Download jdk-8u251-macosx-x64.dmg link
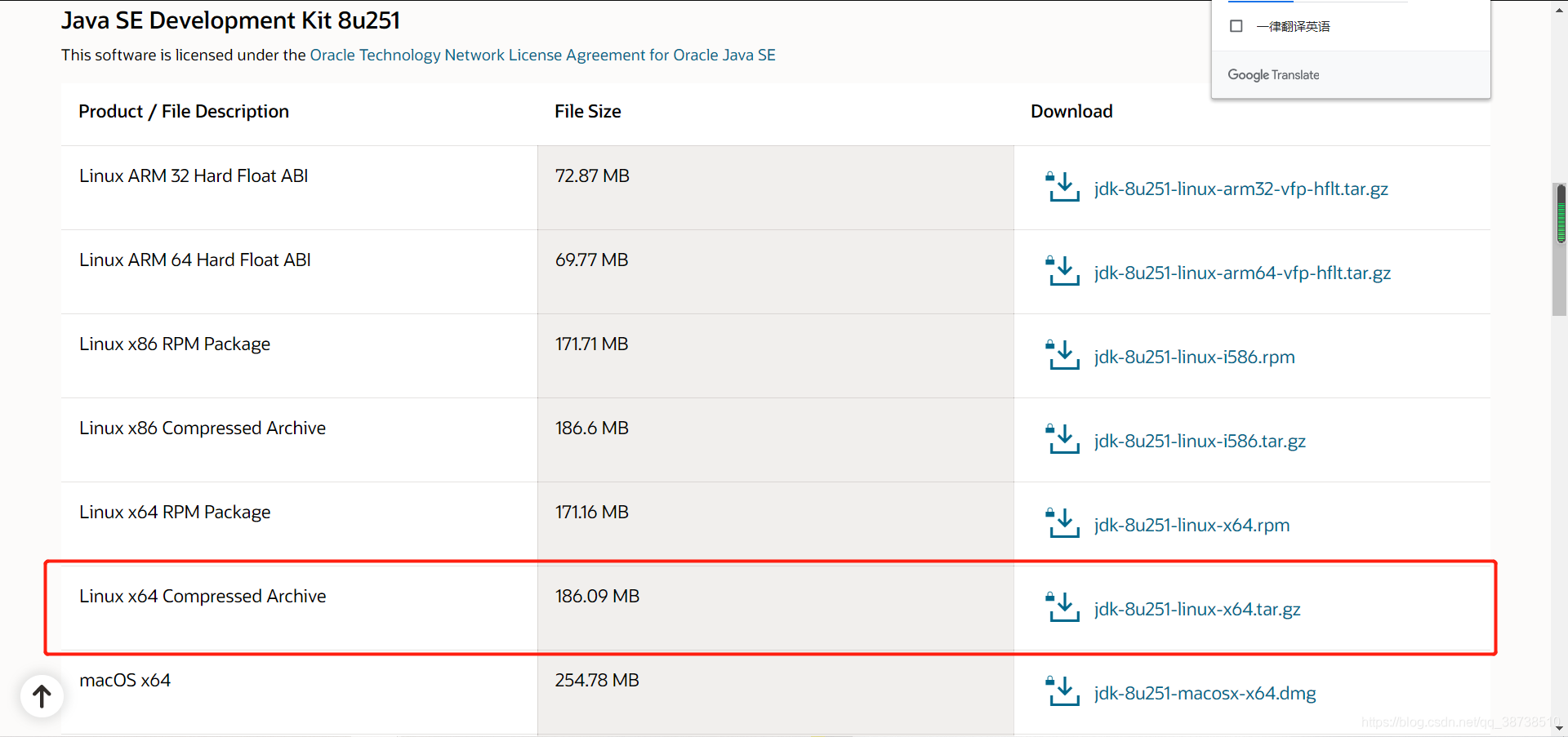The width and height of the screenshot is (1568, 737). click(x=1205, y=694)
